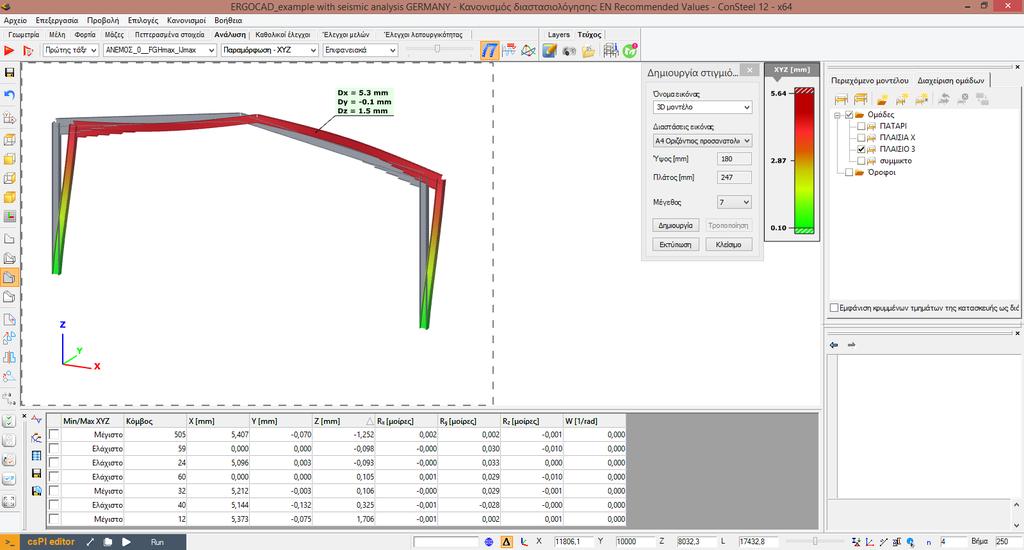1024x550 pixels.
Task: Click the Ύψος [mm] input field
Action: point(734,159)
